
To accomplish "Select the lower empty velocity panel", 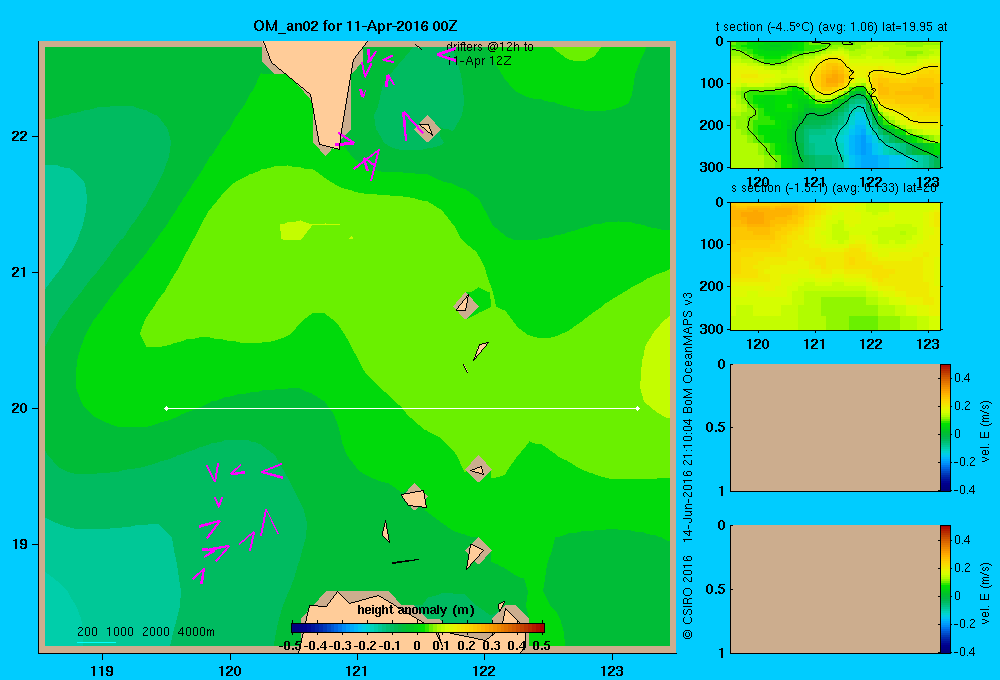I will (835, 589).
